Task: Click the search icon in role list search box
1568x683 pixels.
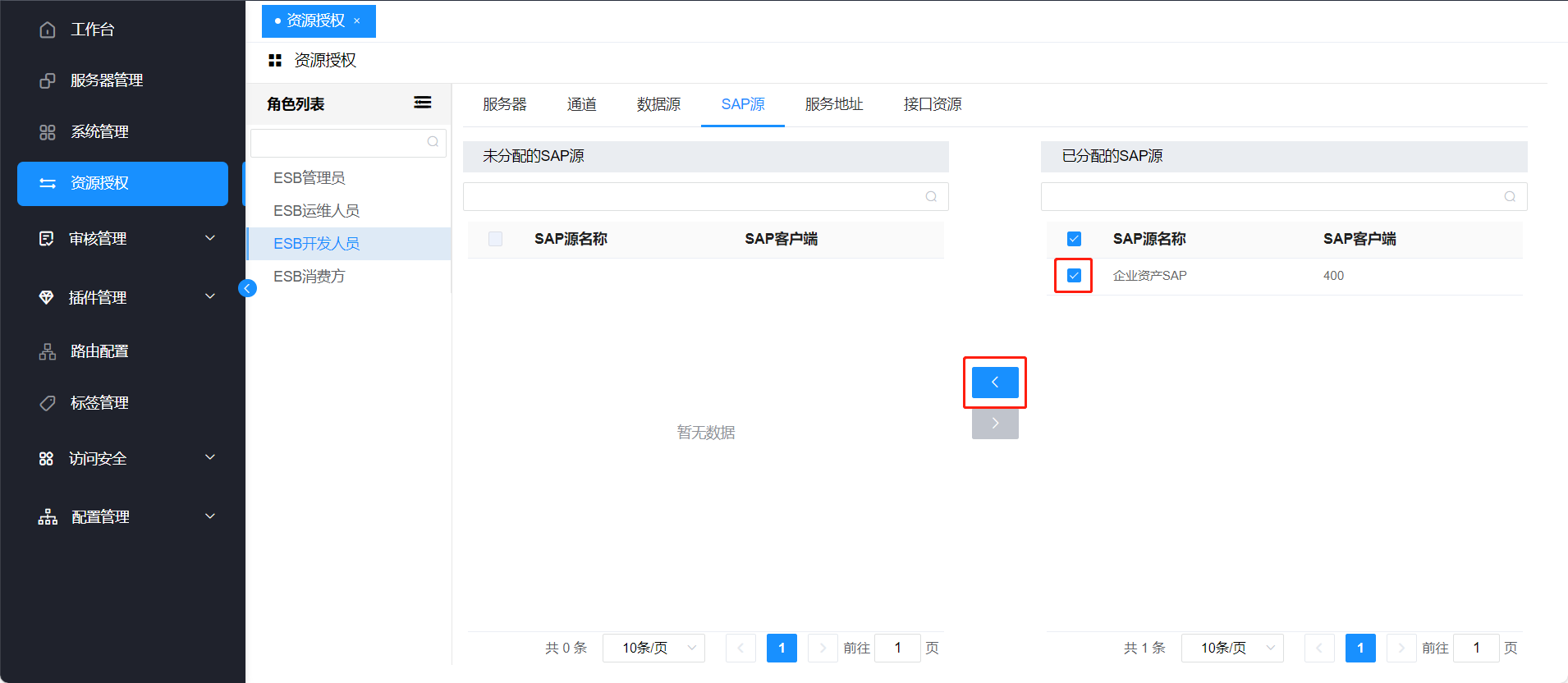Action: point(433,142)
